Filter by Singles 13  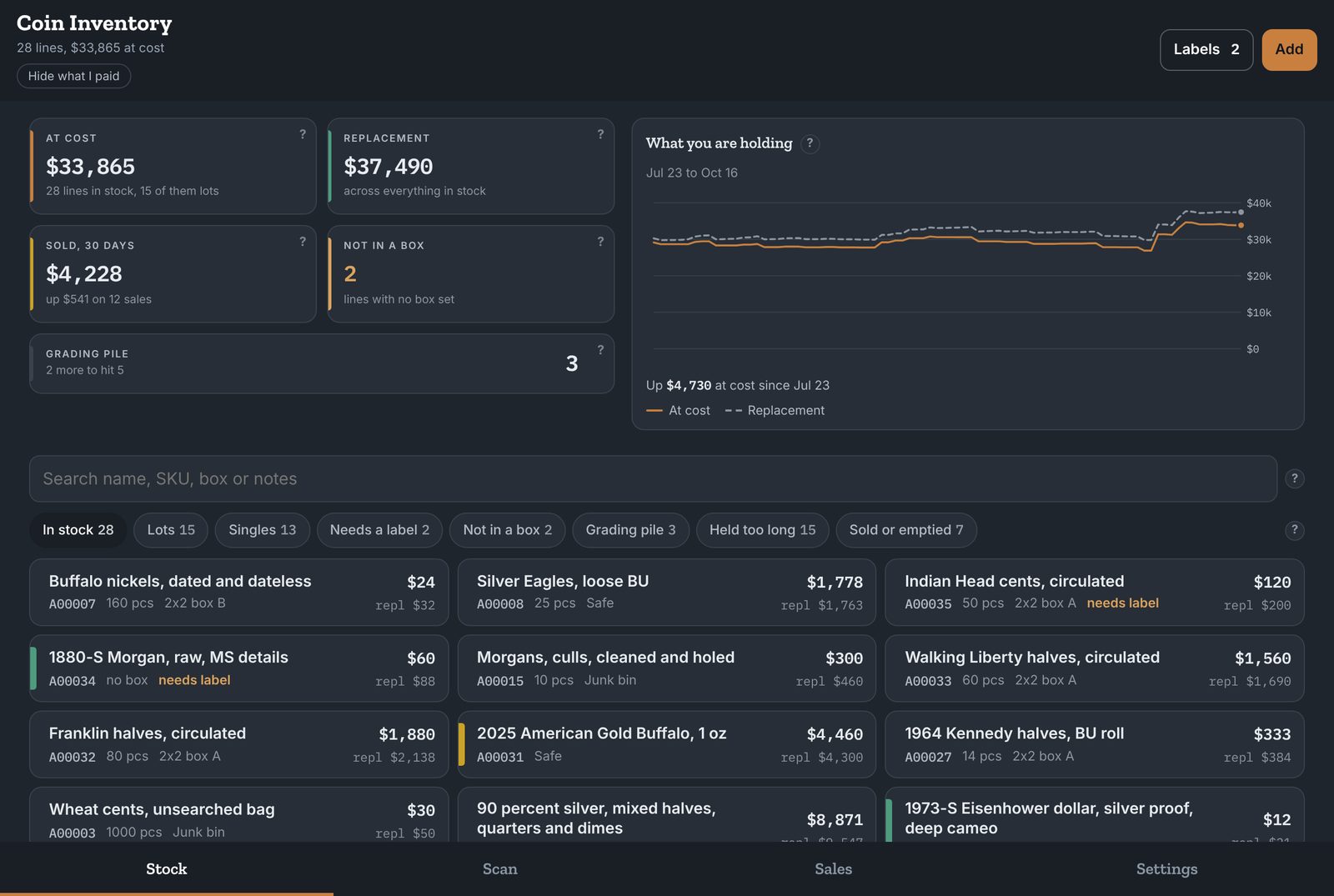pos(263,530)
